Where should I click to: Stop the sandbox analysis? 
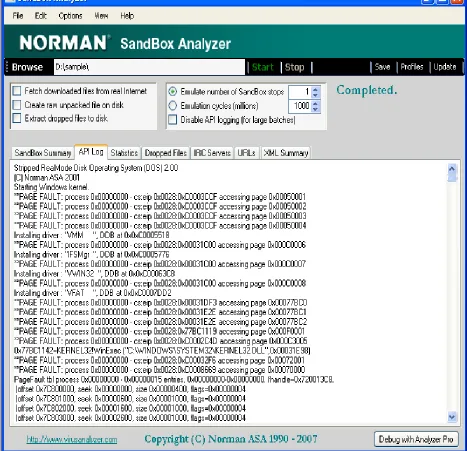(294, 67)
